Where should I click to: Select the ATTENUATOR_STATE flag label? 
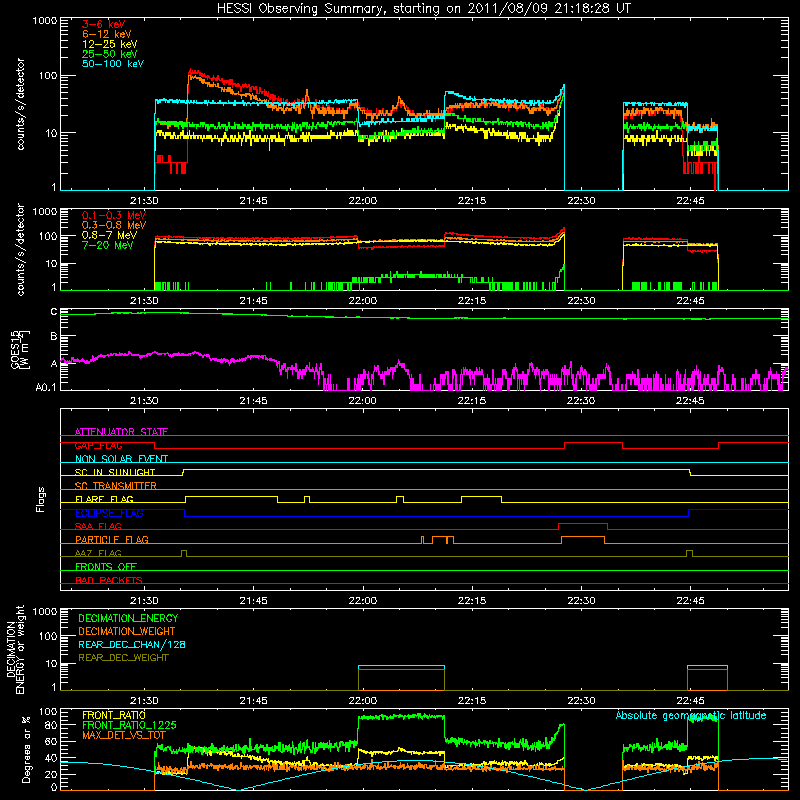point(121,432)
